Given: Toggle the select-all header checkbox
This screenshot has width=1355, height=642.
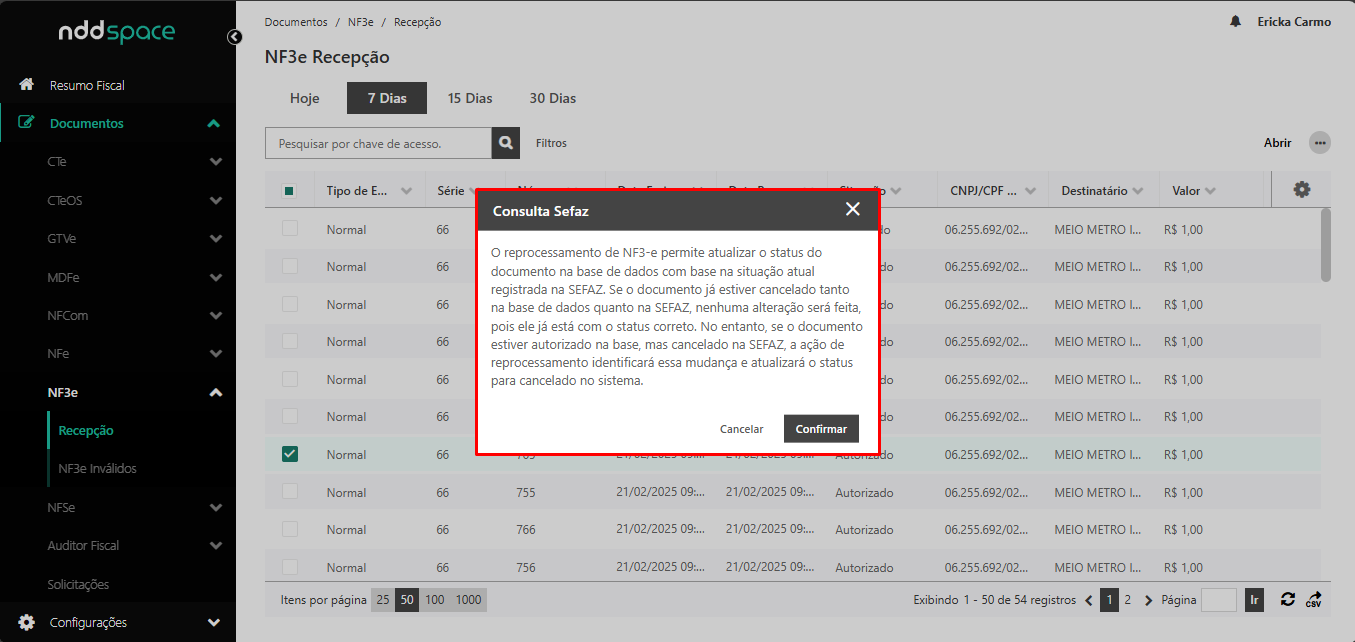Looking at the screenshot, I should click(289, 191).
